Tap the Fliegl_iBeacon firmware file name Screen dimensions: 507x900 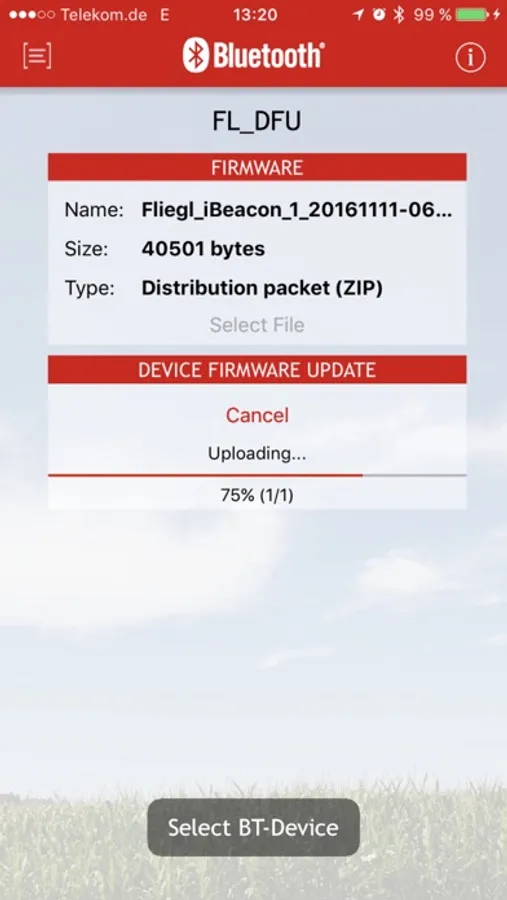pos(297,211)
